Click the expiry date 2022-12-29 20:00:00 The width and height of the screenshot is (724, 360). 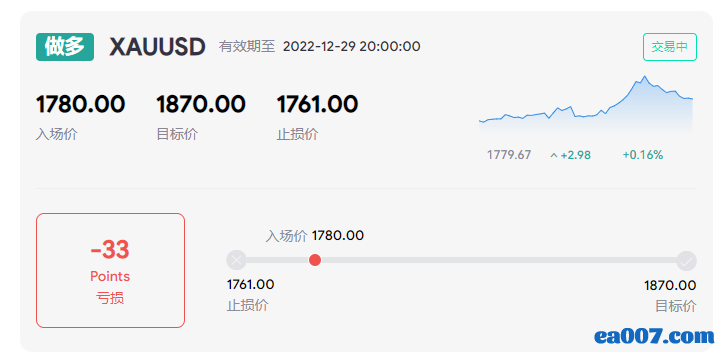pyautogui.click(x=351, y=47)
